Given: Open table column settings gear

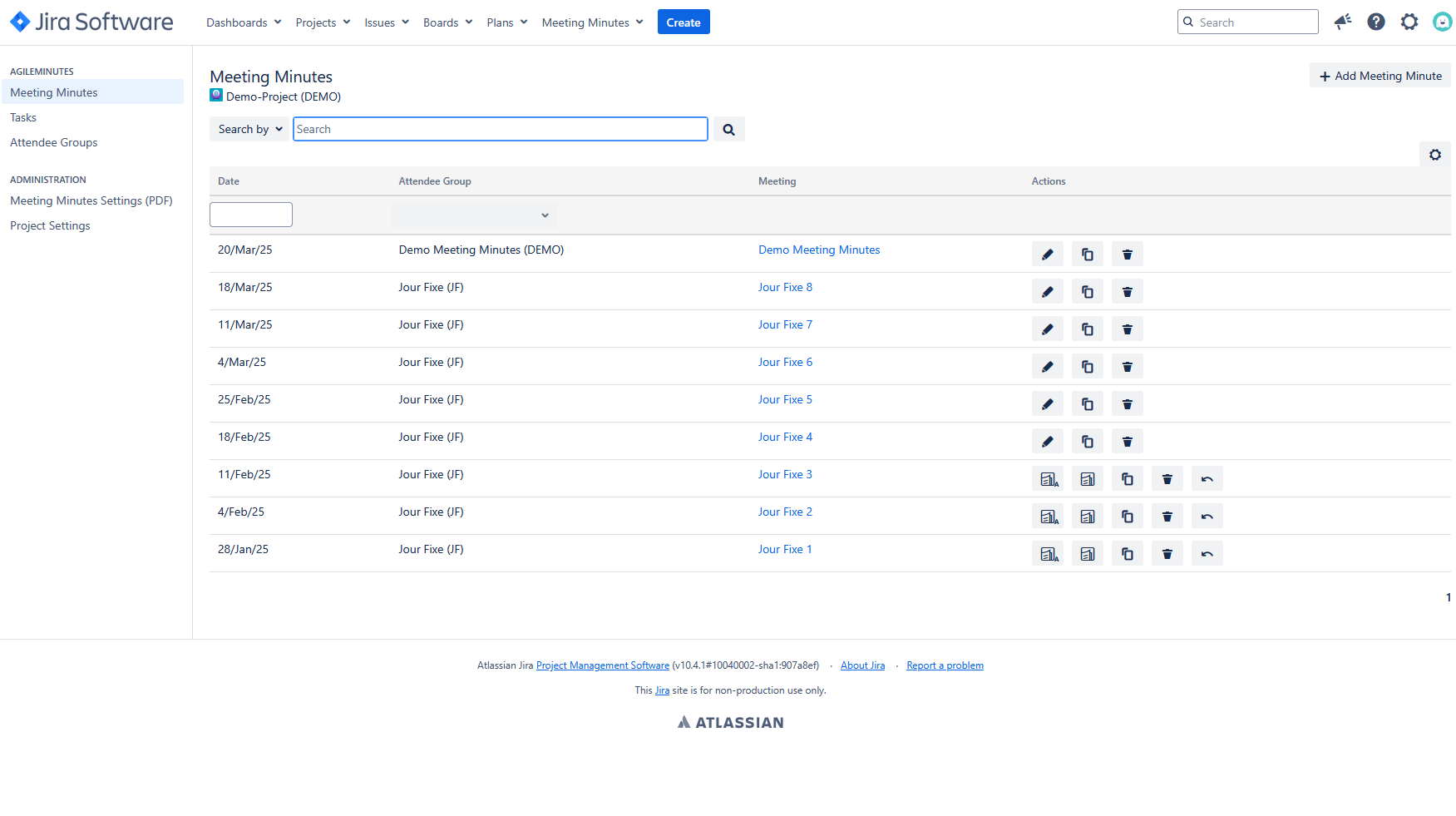Looking at the screenshot, I should click(1434, 155).
